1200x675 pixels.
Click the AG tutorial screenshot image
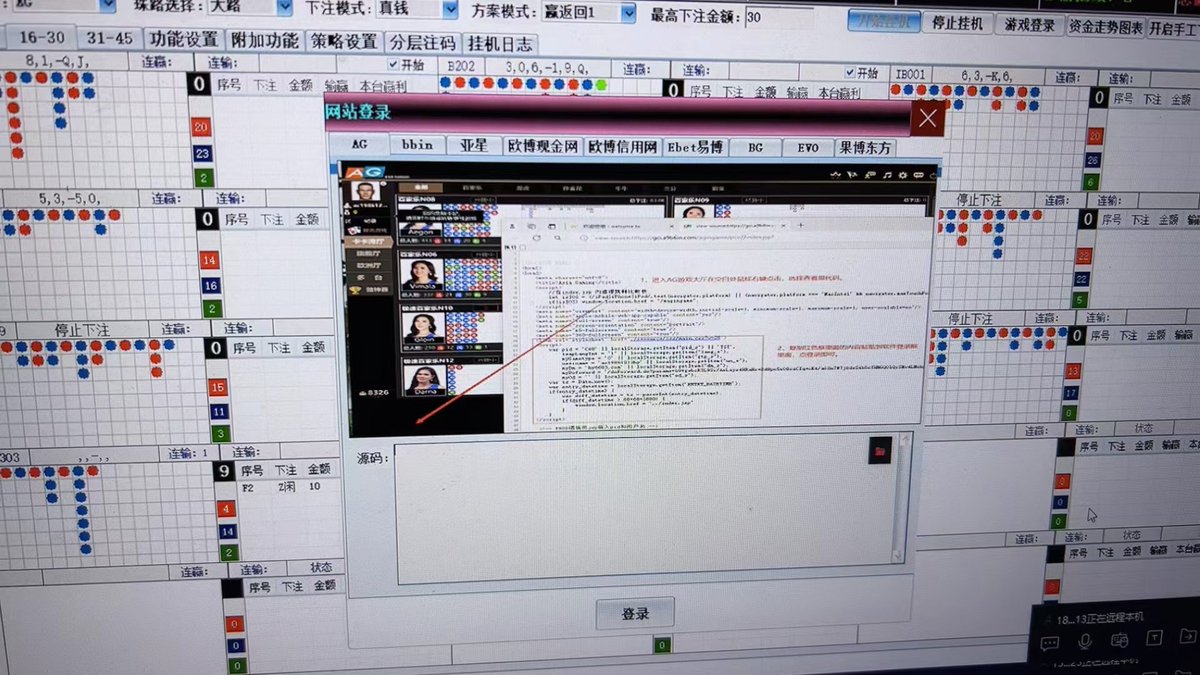641,298
